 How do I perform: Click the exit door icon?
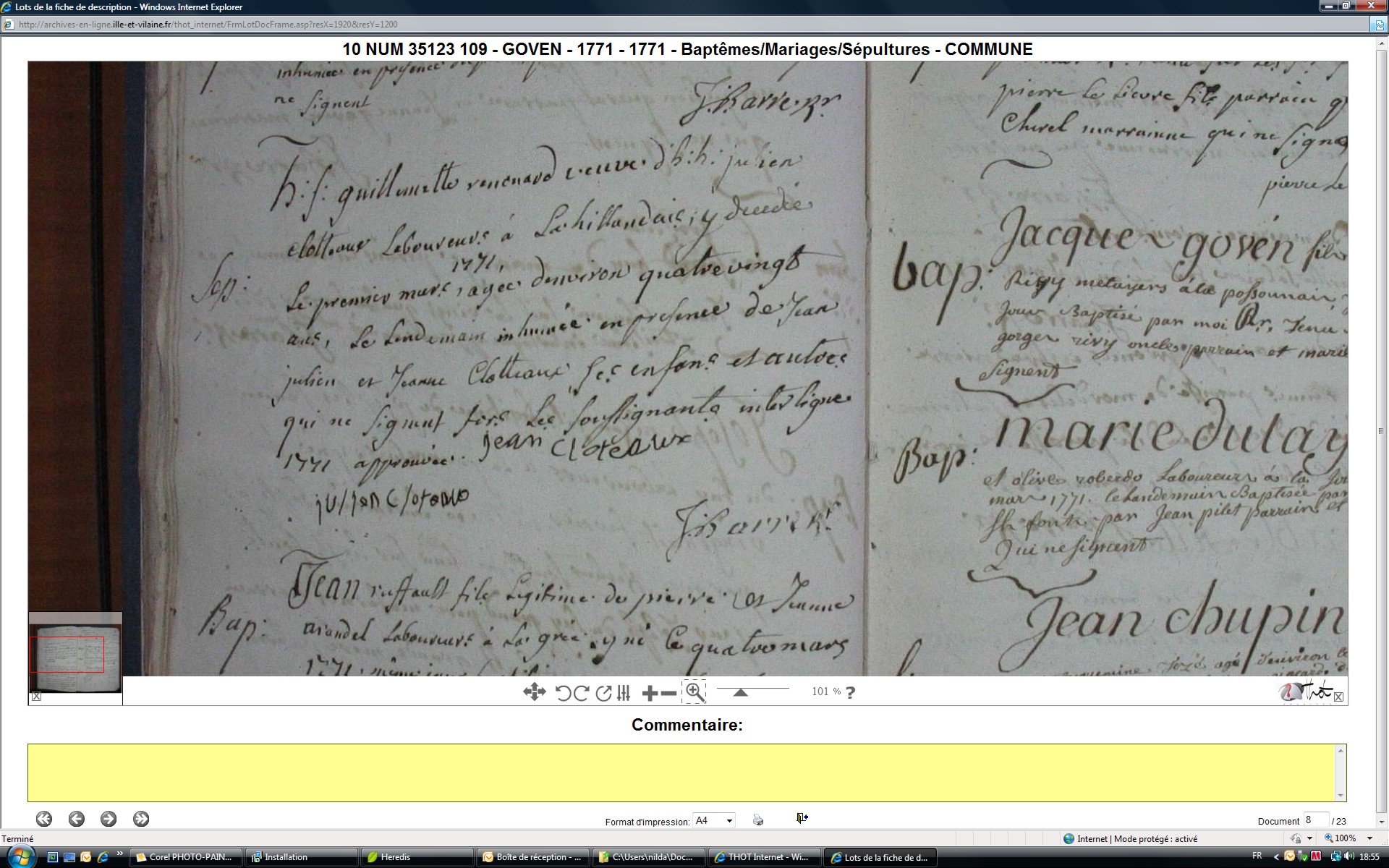pos(802,818)
